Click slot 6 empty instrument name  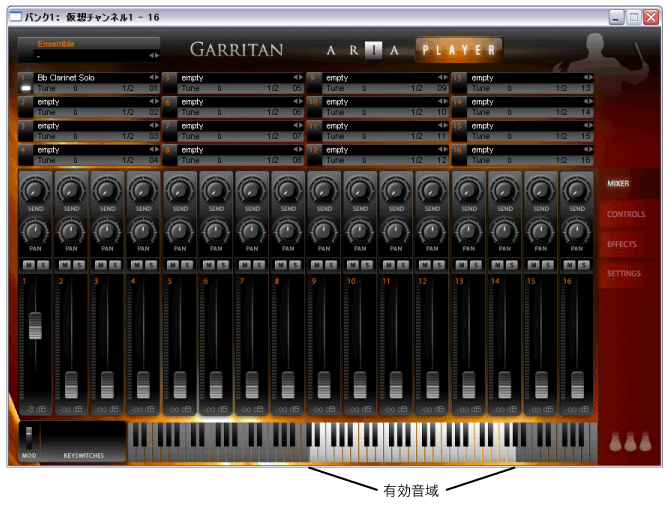192,102
